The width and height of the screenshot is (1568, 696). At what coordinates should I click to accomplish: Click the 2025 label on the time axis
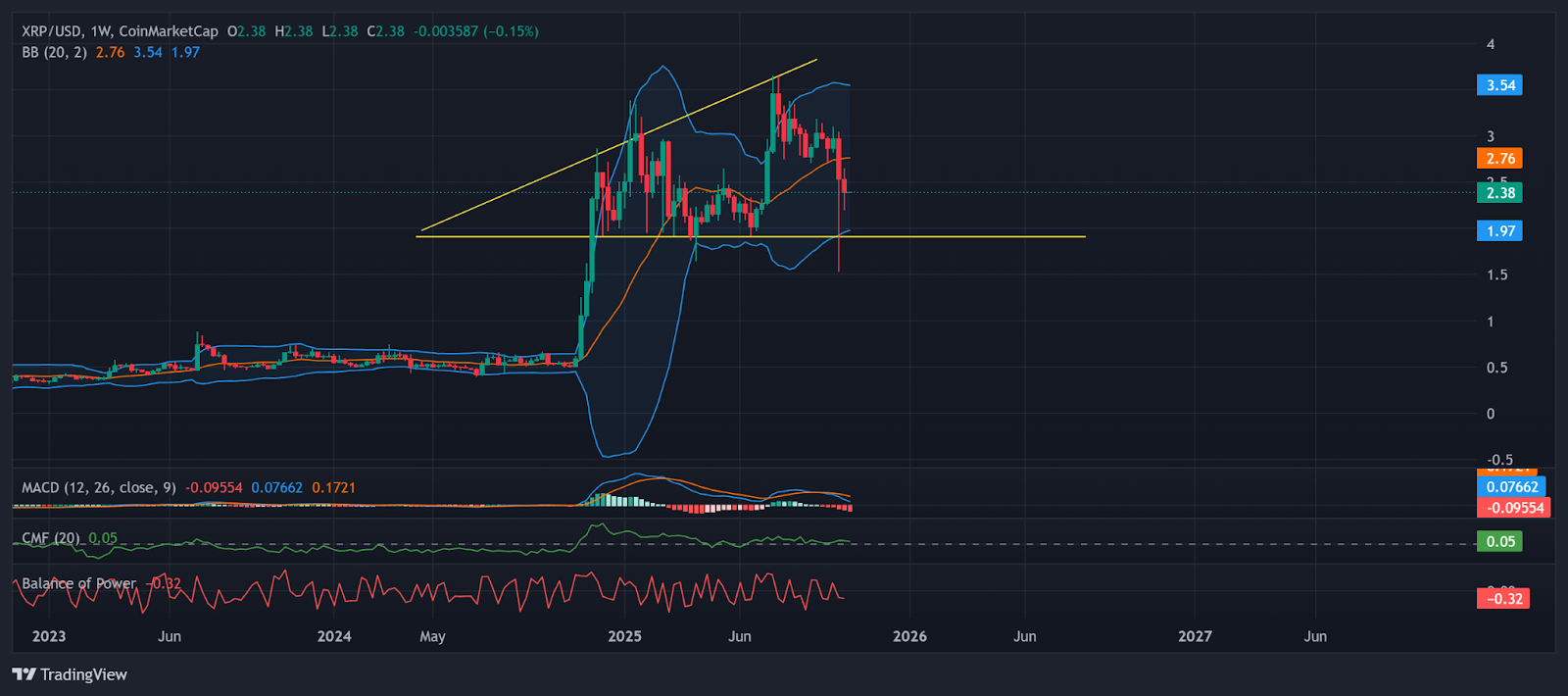pyautogui.click(x=624, y=636)
